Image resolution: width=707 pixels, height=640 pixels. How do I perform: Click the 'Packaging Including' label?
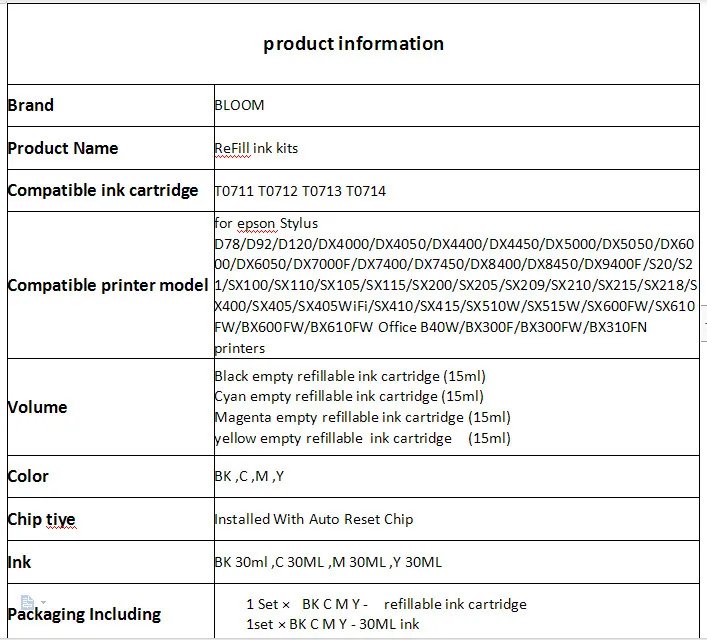(84, 615)
